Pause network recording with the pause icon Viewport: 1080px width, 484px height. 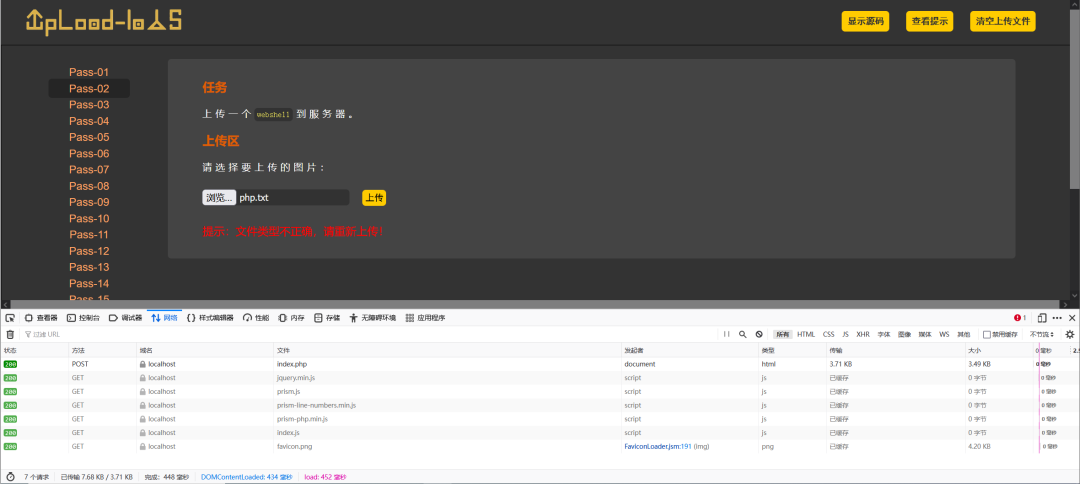pos(727,334)
